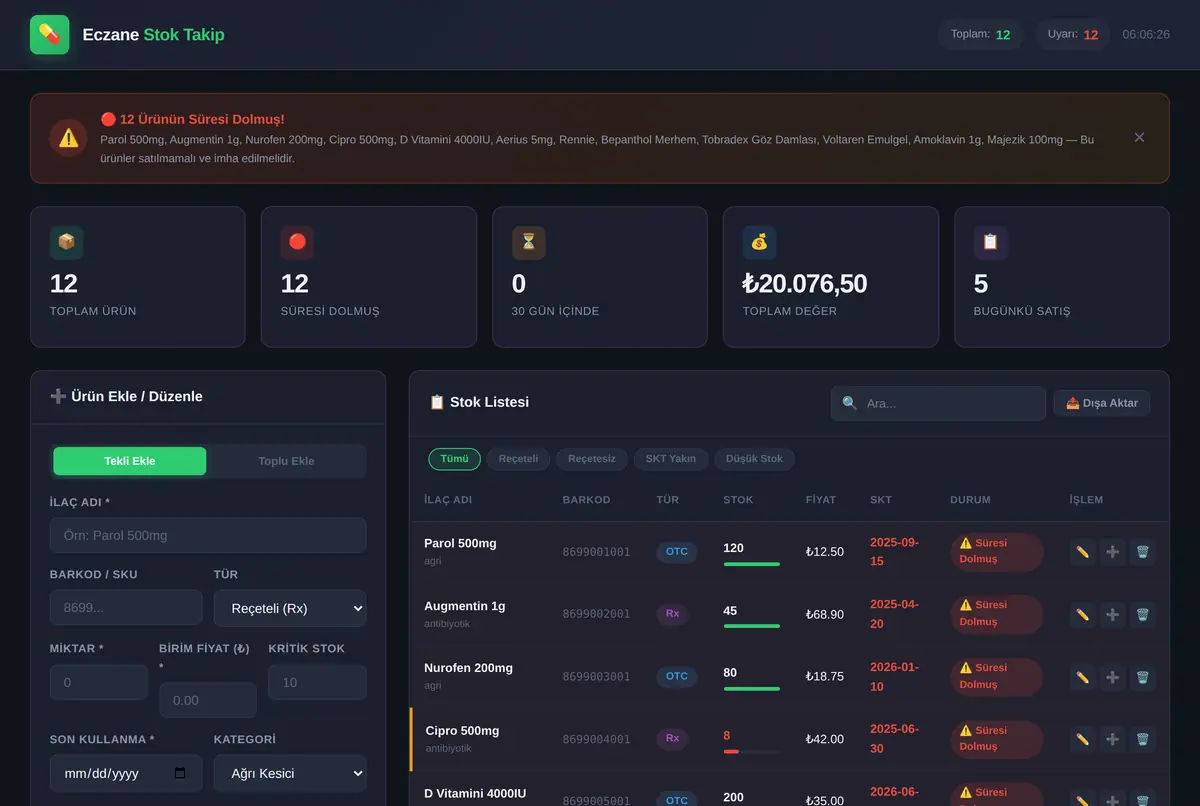Filter stock list by Düşük Stok
Viewport: 1200px width, 806px height.
[755, 459]
